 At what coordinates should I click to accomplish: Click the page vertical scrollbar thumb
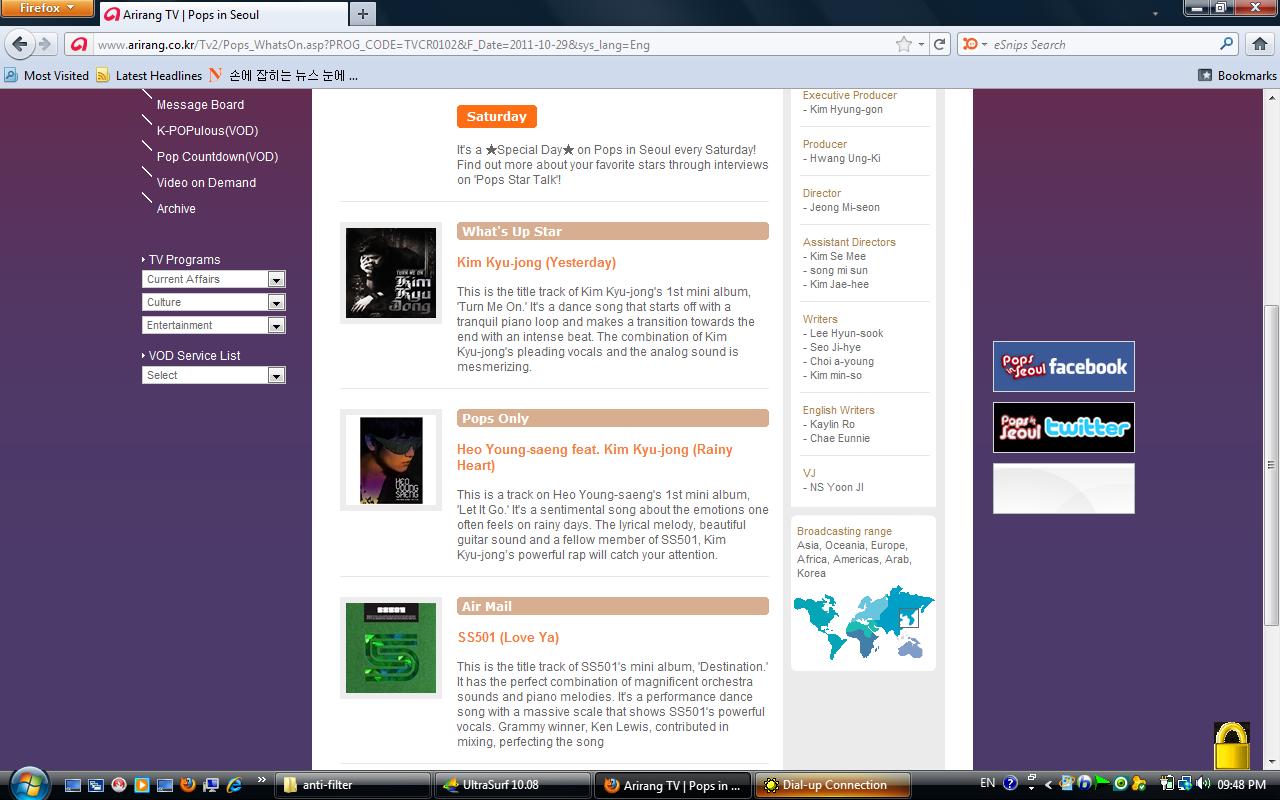point(1272,465)
